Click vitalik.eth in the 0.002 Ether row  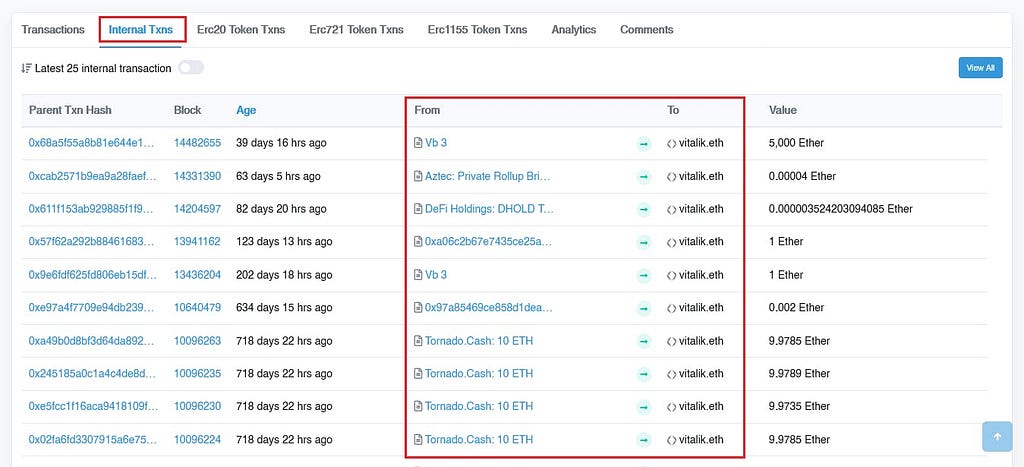tap(701, 308)
